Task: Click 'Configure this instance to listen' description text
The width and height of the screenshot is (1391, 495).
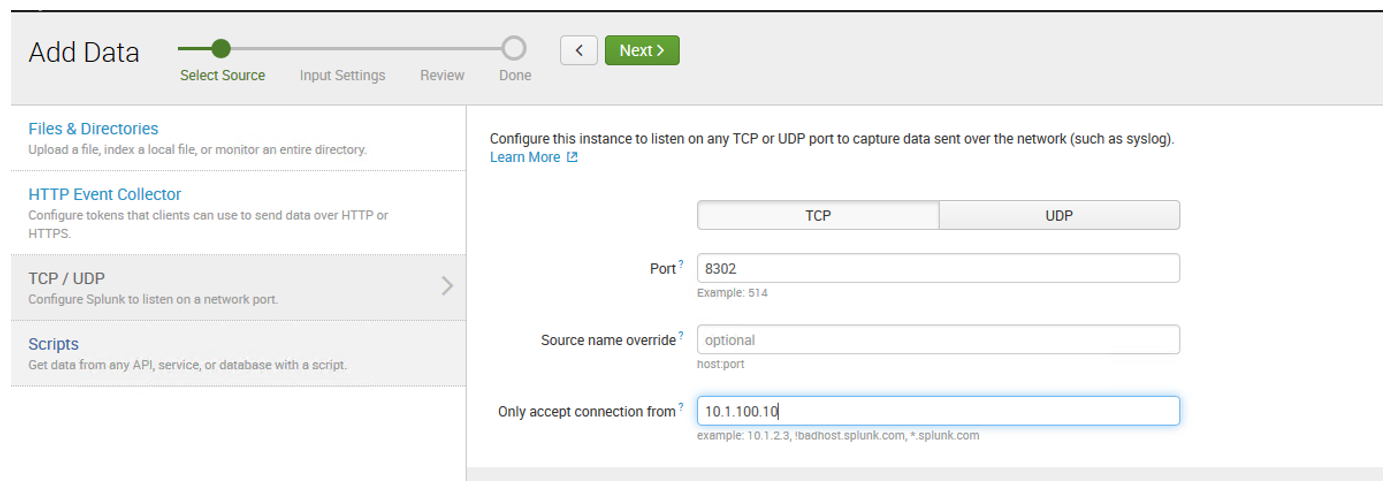Action: pos(832,139)
